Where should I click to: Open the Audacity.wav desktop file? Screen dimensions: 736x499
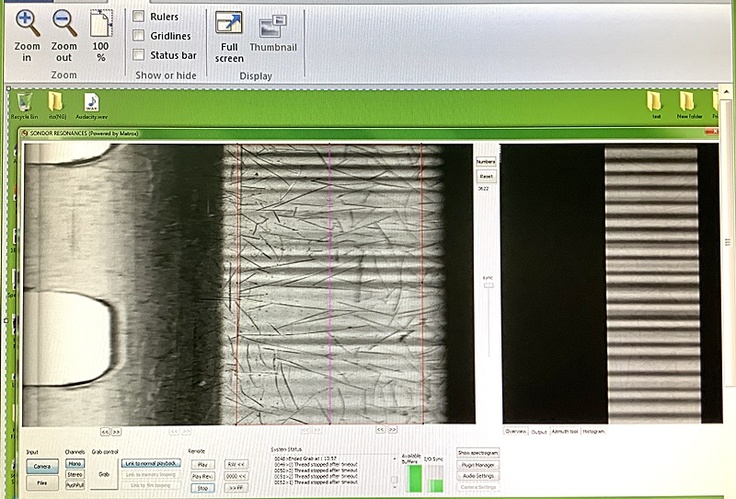click(x=91, y=102)
